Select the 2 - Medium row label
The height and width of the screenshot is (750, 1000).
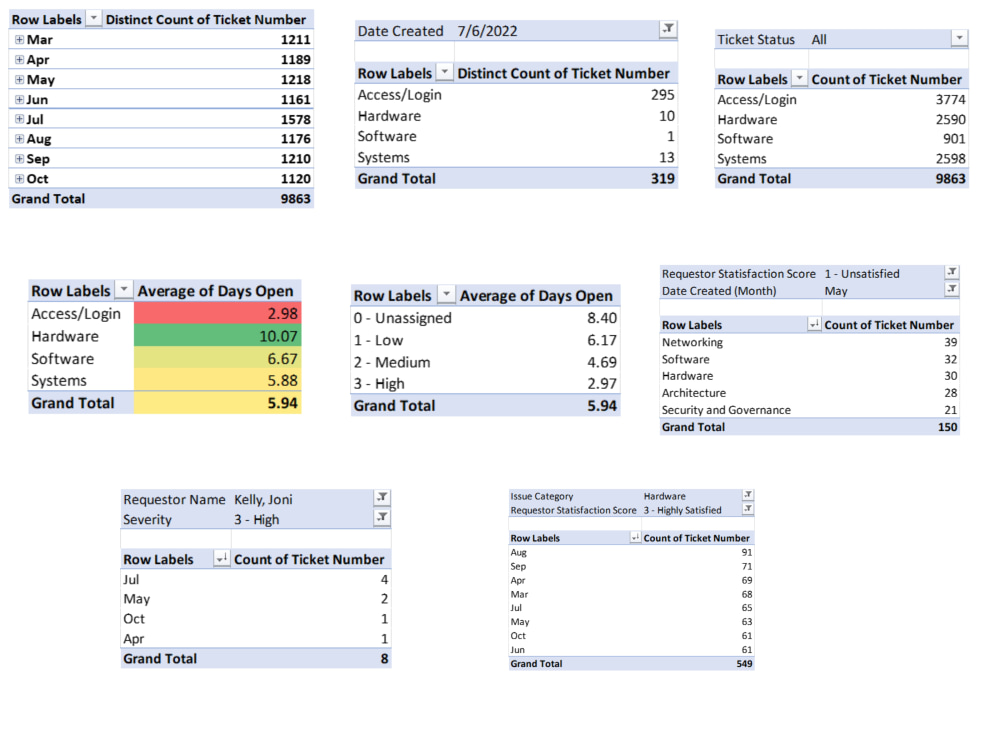click(x=392, y=362)
